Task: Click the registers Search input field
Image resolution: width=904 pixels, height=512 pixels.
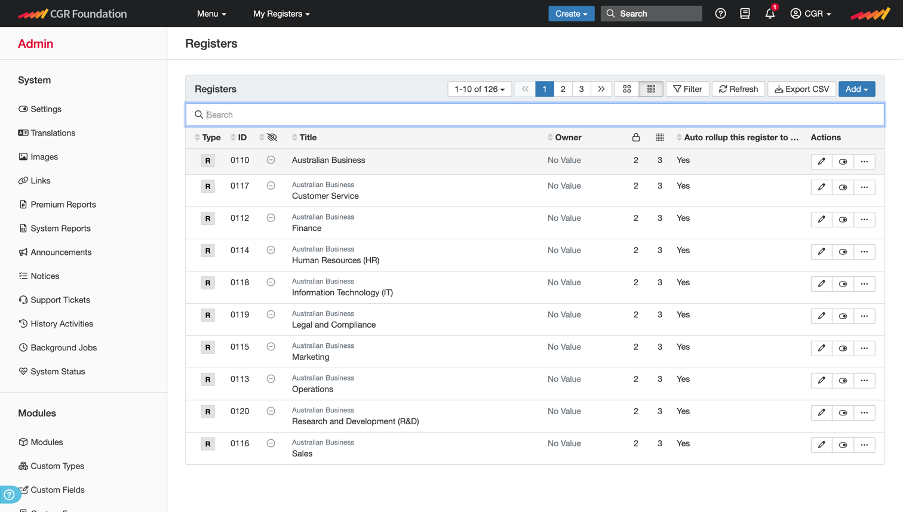Action: (x=534, y=115)
